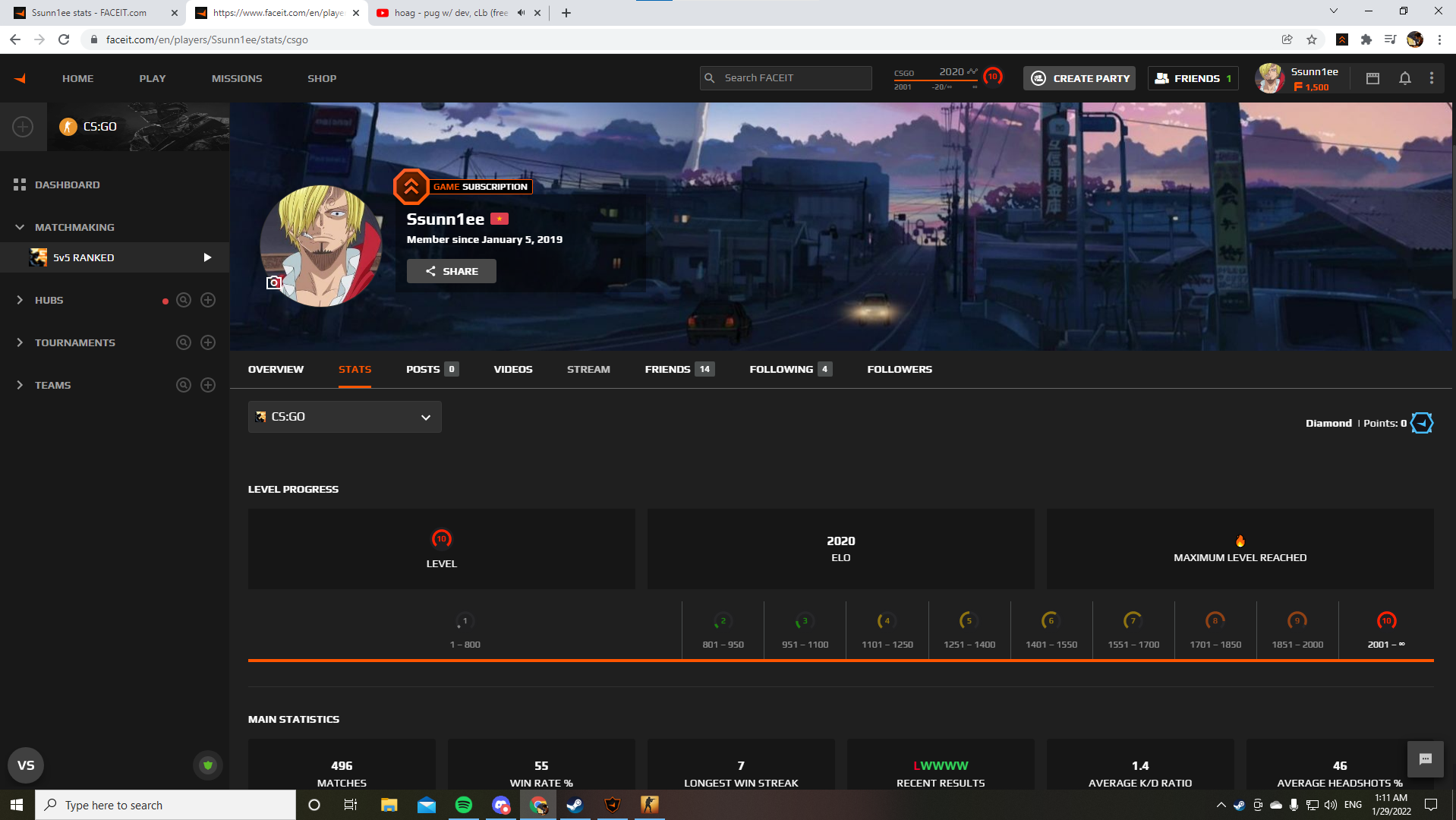Bookmark this page with the star icon
The image size is (1456, 820).
point(1312,39)
